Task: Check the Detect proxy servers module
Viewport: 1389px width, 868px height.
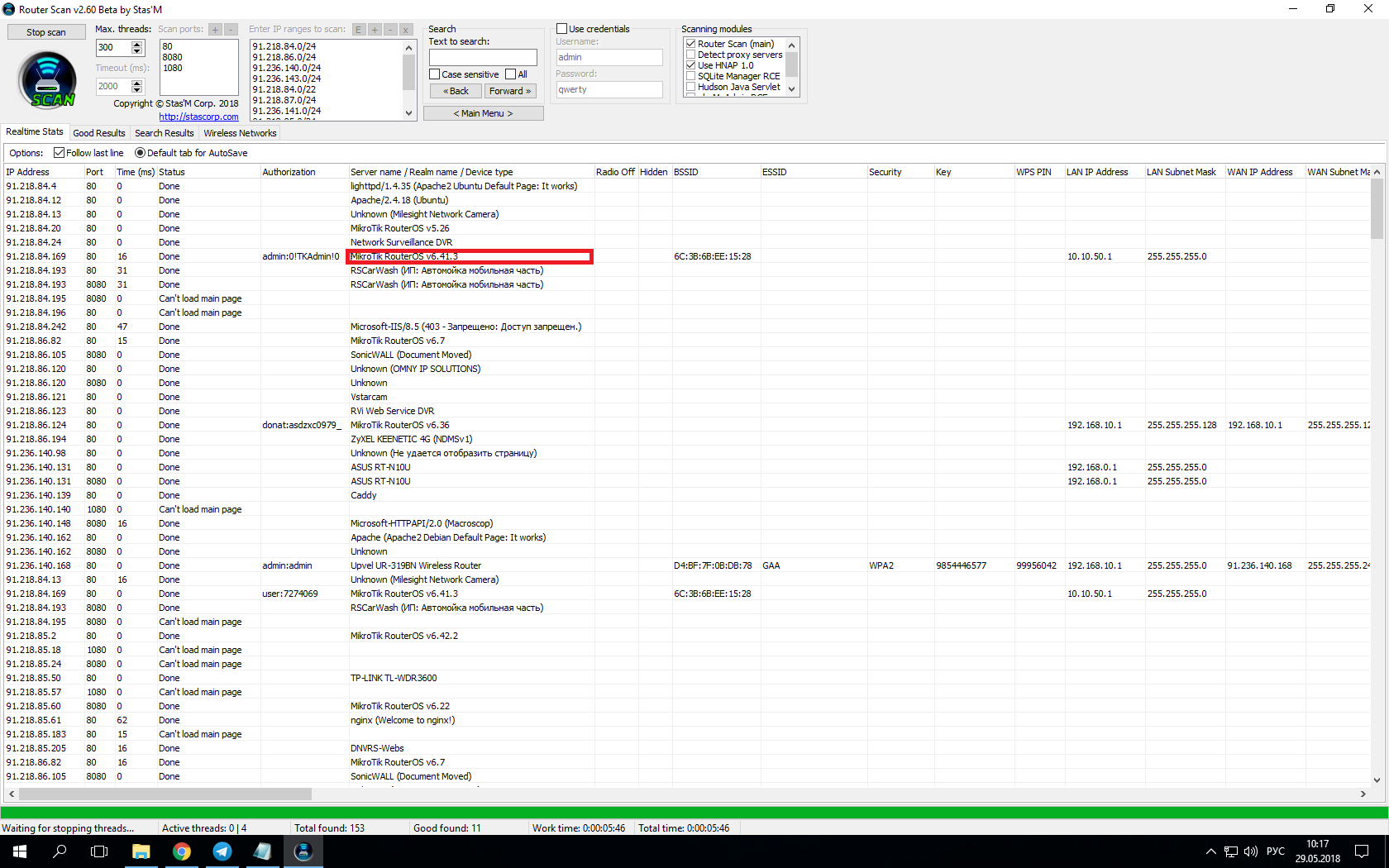Action: pos(691,55)
